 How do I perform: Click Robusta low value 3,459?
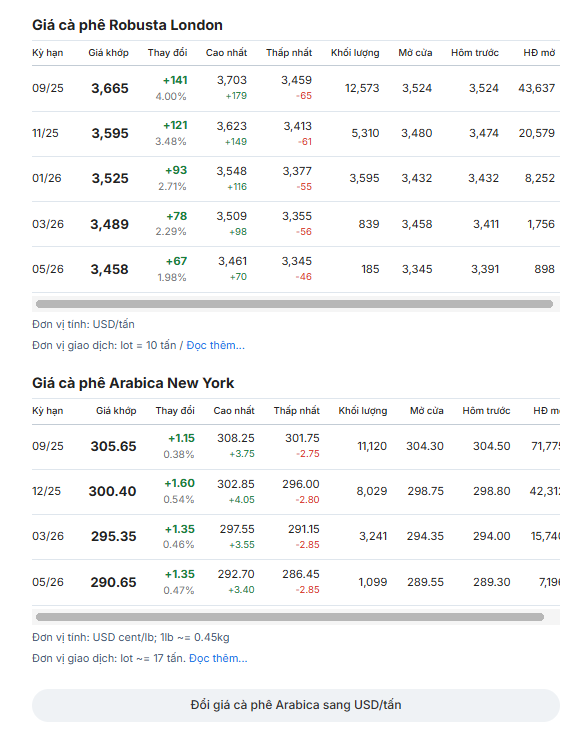(296, 80)
